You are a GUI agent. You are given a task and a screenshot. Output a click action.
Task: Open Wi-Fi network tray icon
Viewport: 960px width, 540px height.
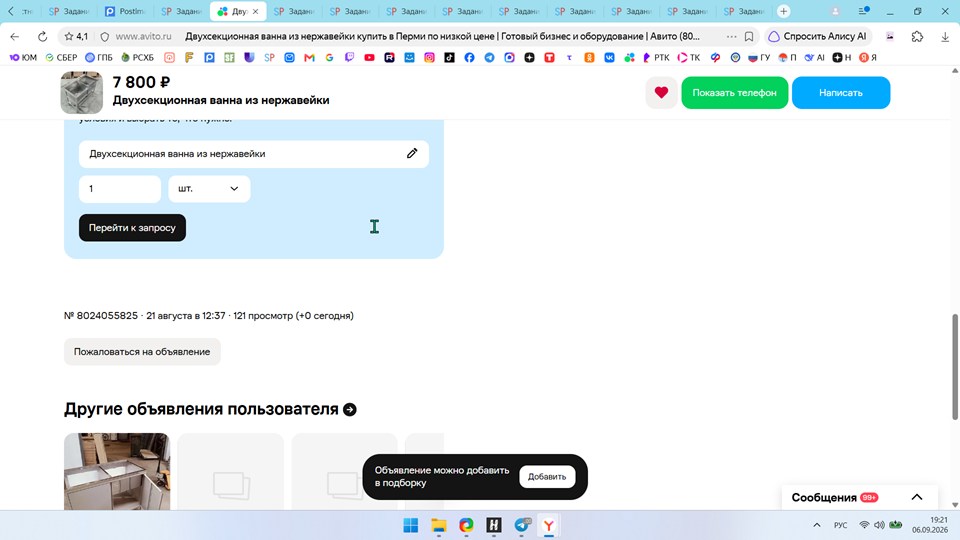pyautogui.click(x=864, y=525)
